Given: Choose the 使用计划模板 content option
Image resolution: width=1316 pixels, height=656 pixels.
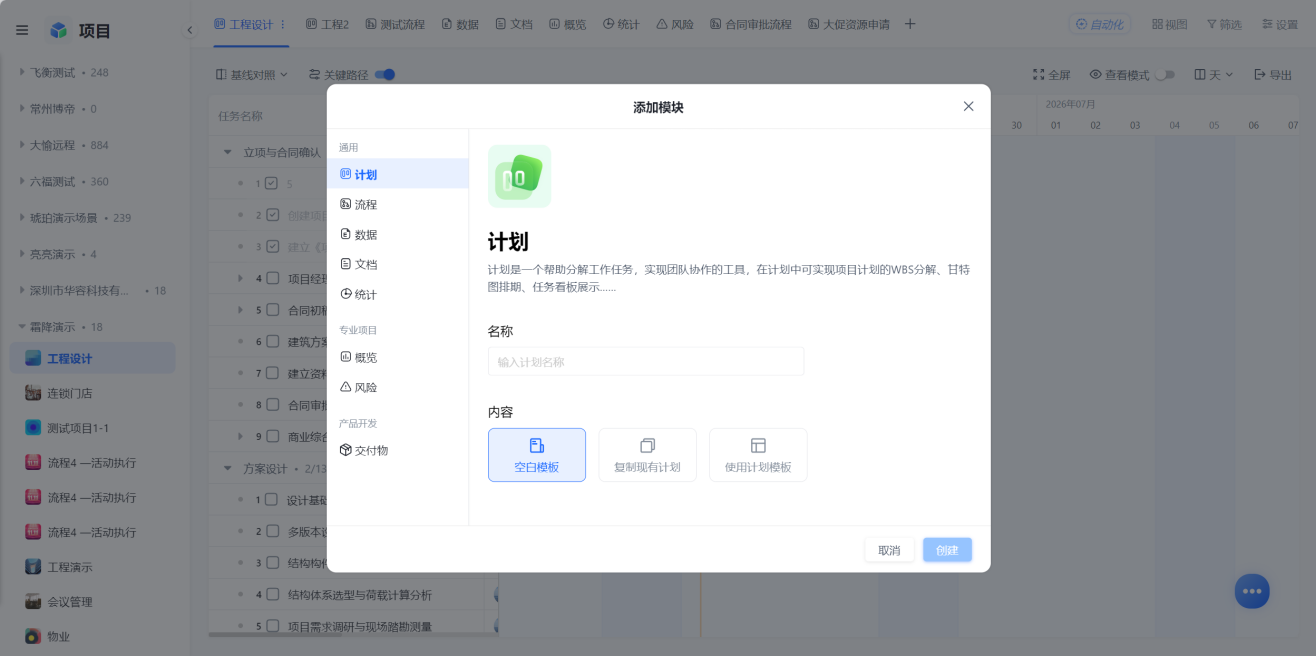Looking at the screenshot, I should 758,455.
